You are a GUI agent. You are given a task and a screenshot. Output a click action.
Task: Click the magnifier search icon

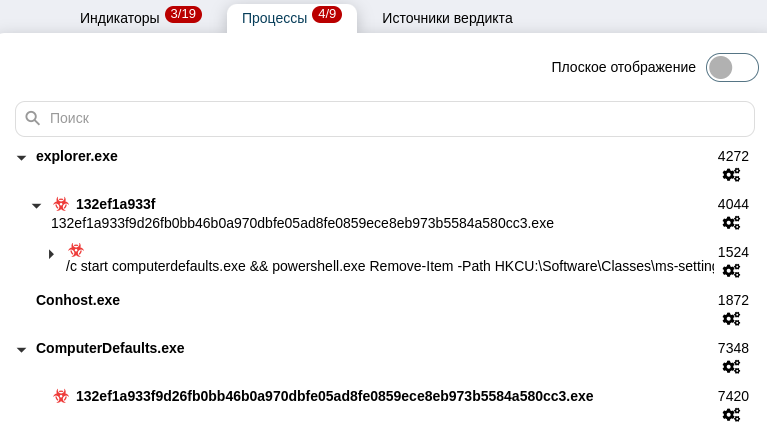pos(33,118)
